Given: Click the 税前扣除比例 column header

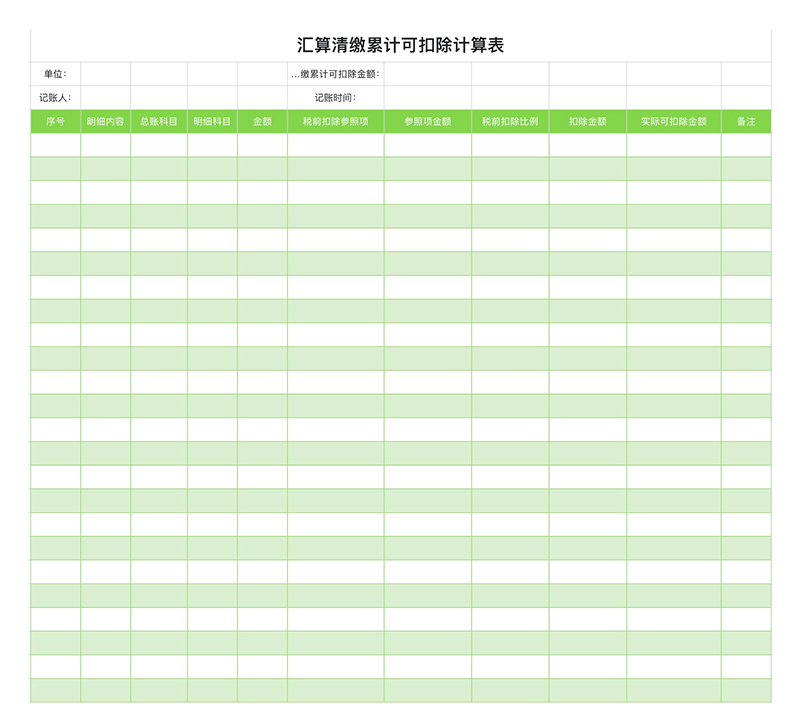Looking at the screenshot, I should pos(510,121).
